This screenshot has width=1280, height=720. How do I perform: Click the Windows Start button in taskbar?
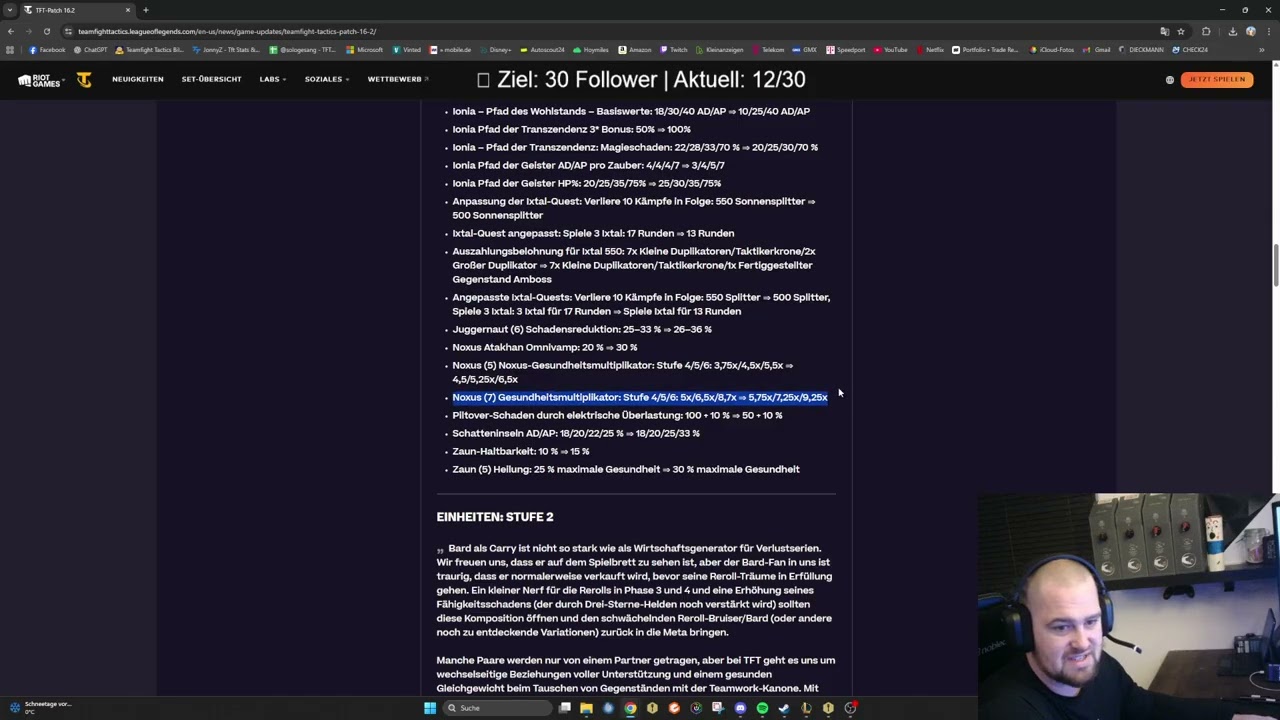click(430, 708)
